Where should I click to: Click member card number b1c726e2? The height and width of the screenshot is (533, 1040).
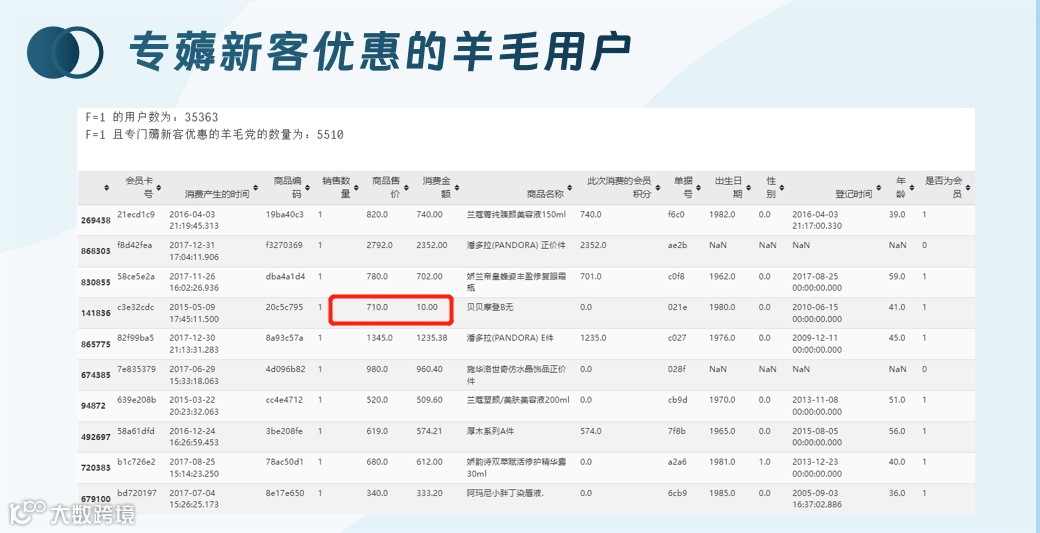[x=136, y=462]
